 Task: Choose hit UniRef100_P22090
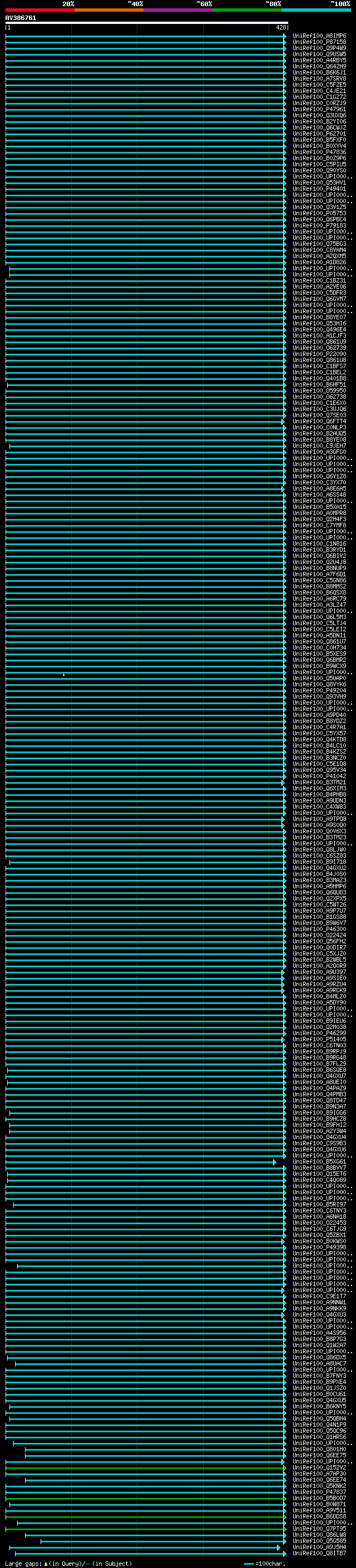pos(319,354)
